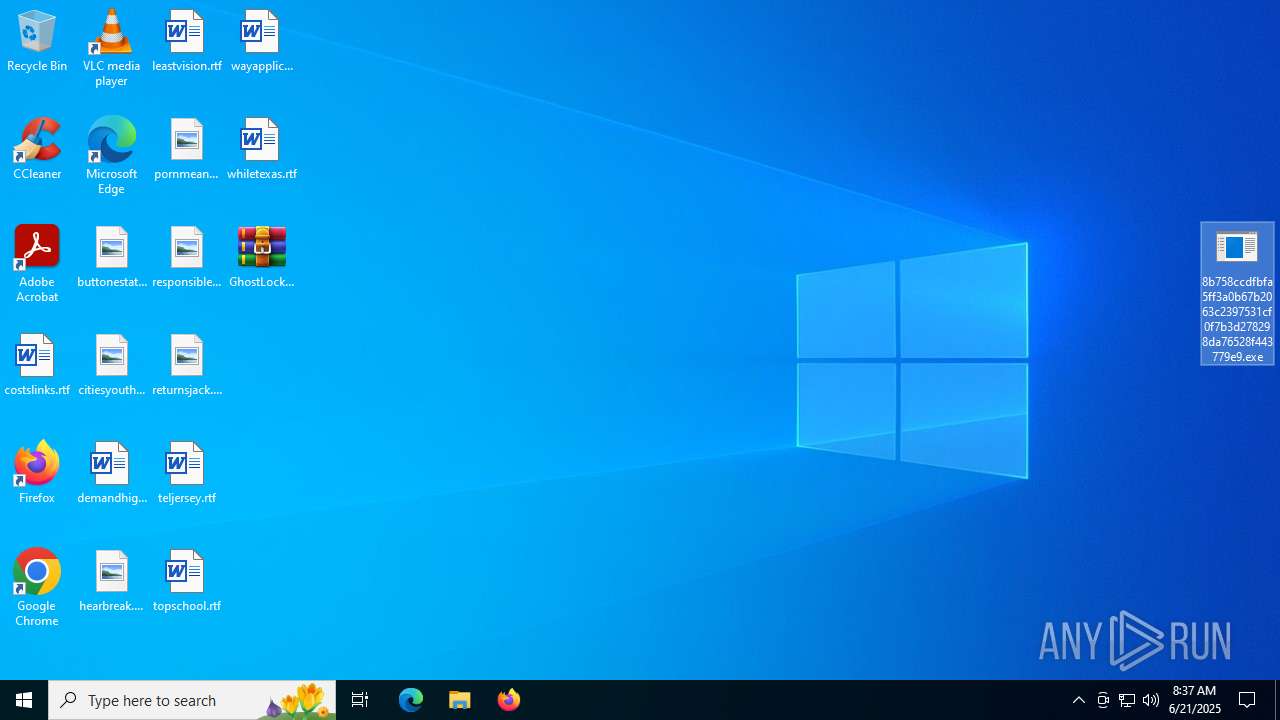The height and width of the screenshot is (720, 1280).
Task: Select the topschool.rtf document
Action: (x=186, y=581)
